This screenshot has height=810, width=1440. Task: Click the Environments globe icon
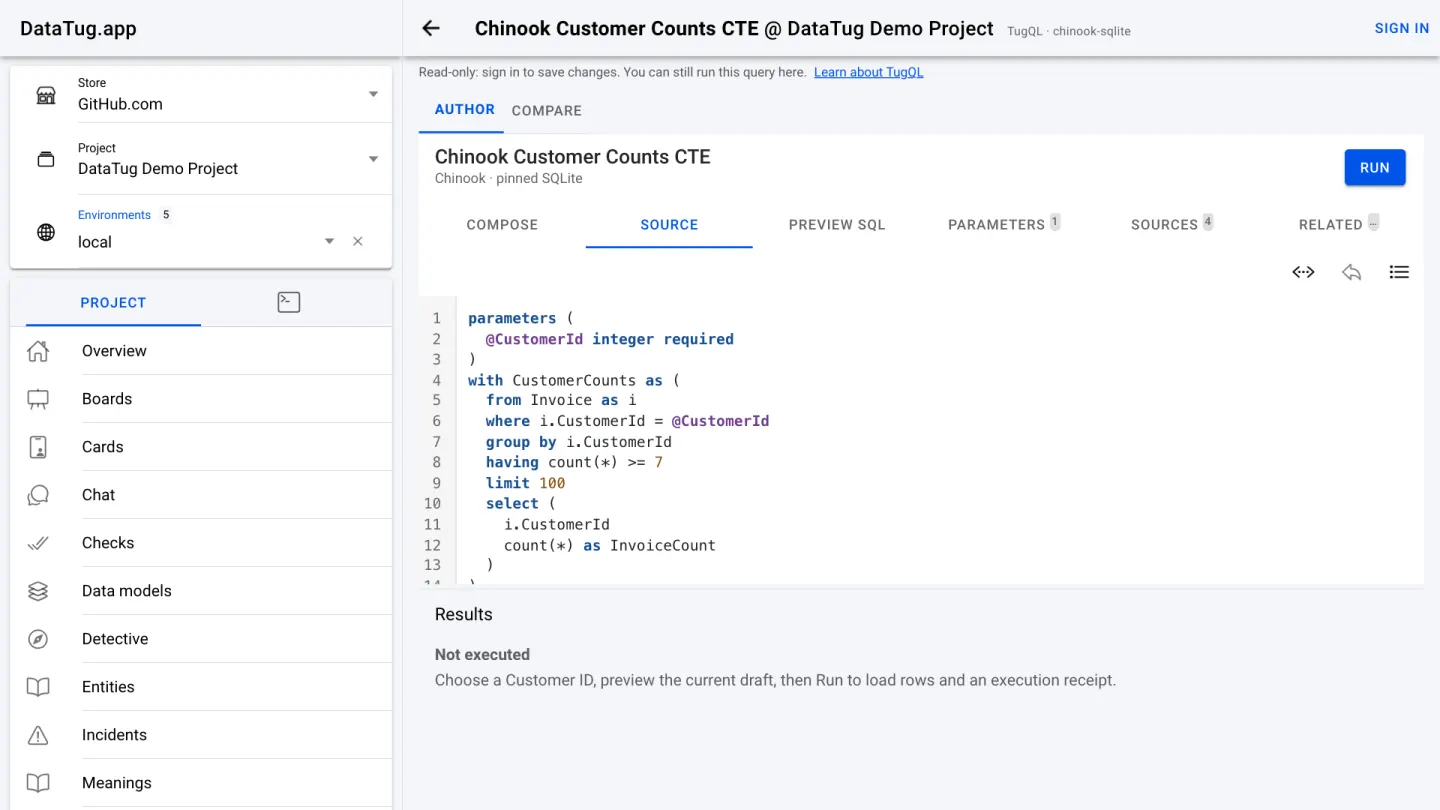click(x=46, y=233)
